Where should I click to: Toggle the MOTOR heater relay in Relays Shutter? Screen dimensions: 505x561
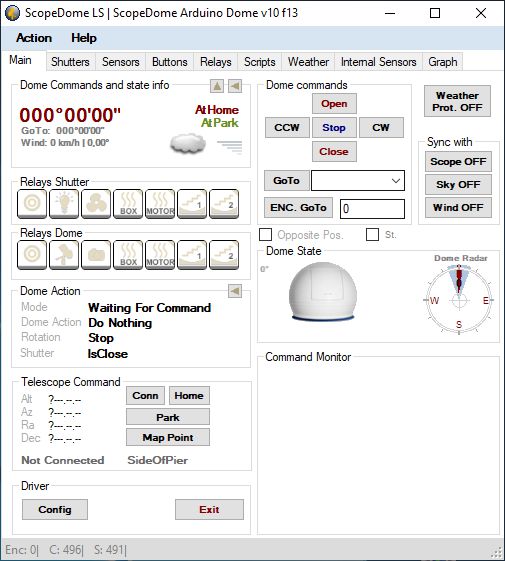click(160, 204)
